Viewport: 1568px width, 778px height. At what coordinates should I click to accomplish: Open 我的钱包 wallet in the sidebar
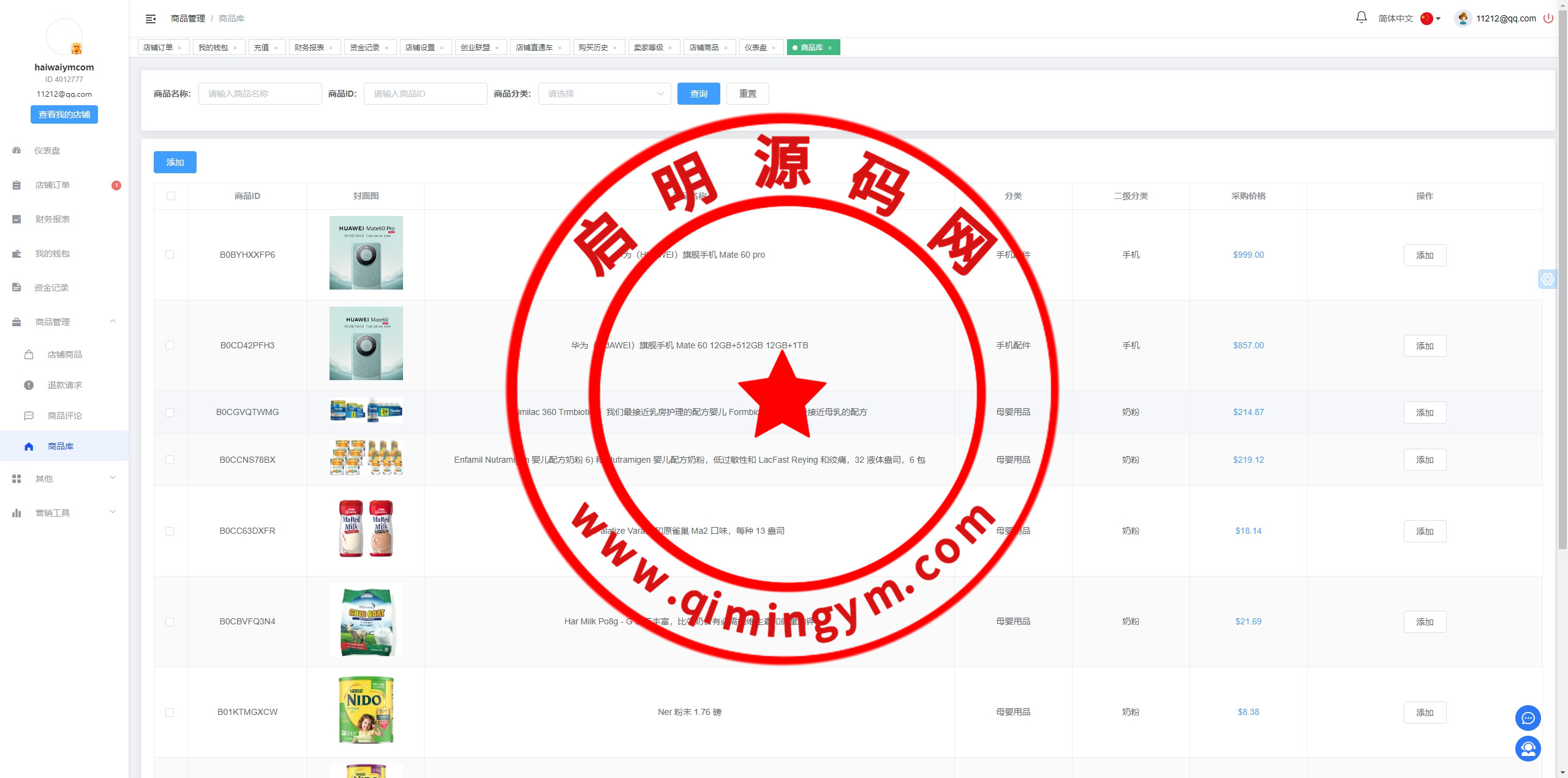pos(52,253)
